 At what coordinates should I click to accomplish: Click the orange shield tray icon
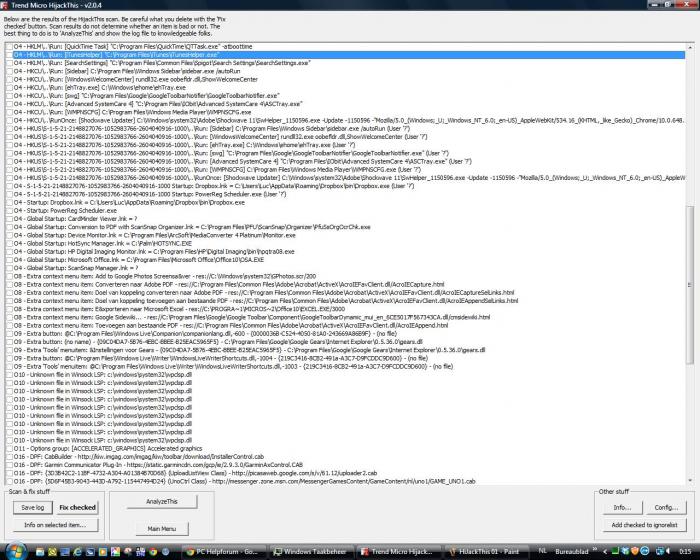[x=635, y=552]
